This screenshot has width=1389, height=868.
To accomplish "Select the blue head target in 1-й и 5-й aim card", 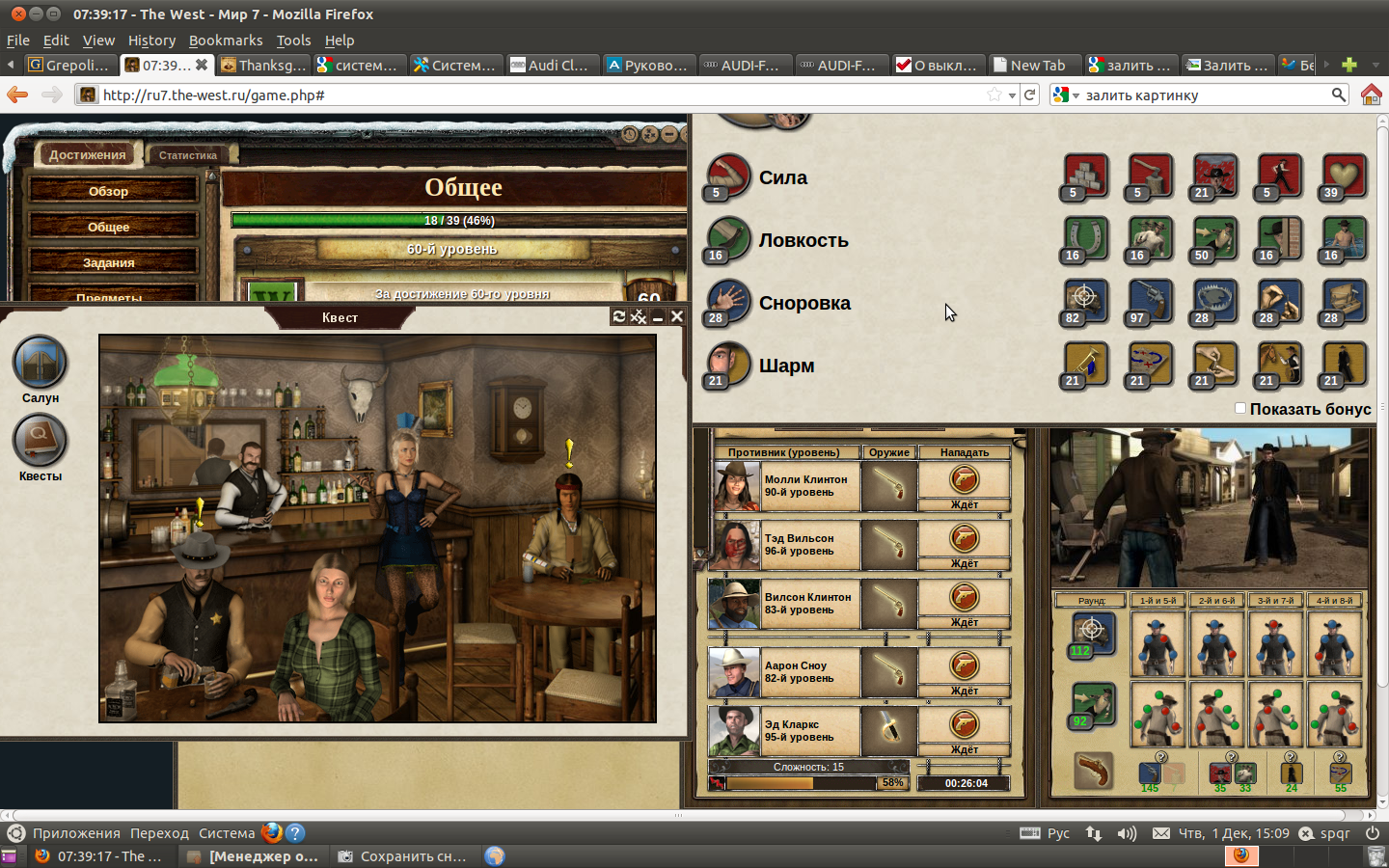I will click(1157, 624).
